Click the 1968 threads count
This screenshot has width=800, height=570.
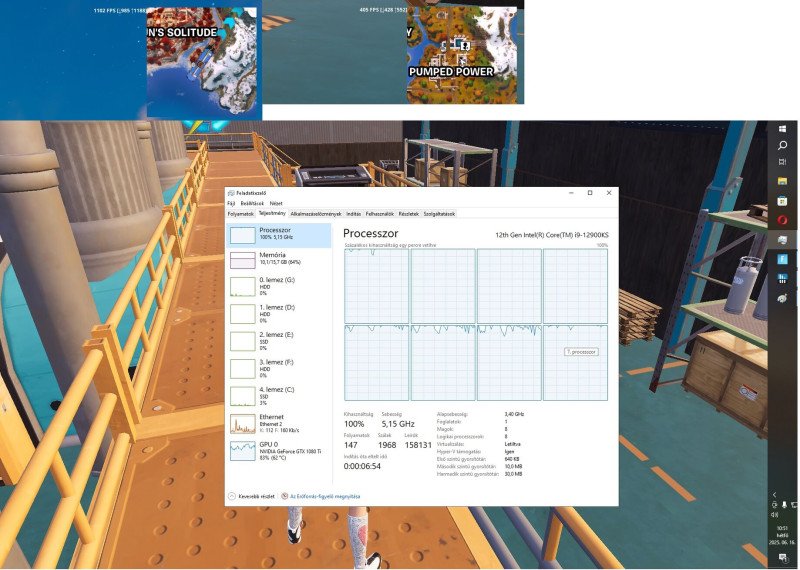[387, 445]
